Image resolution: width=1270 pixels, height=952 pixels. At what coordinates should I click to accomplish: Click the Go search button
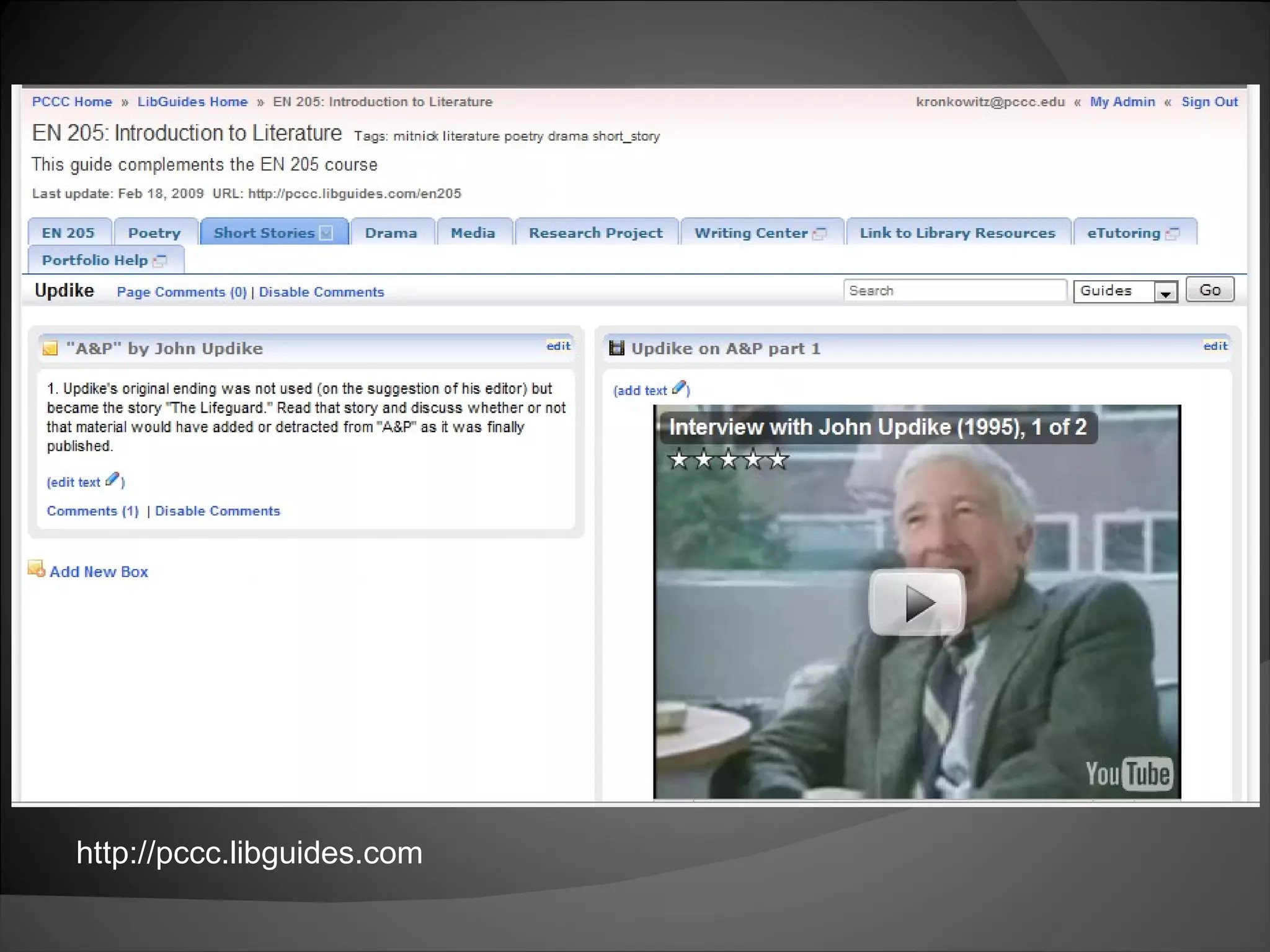pos(1210,290)
